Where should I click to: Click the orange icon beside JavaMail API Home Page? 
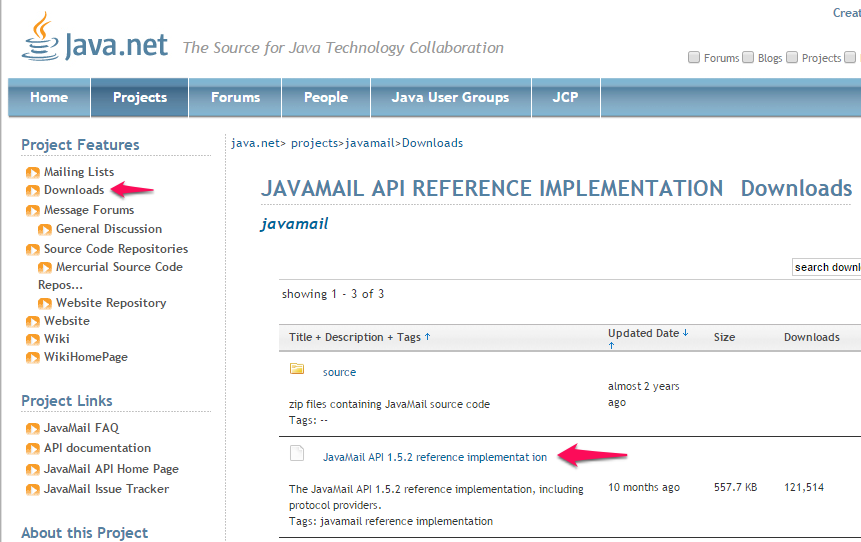33,470
